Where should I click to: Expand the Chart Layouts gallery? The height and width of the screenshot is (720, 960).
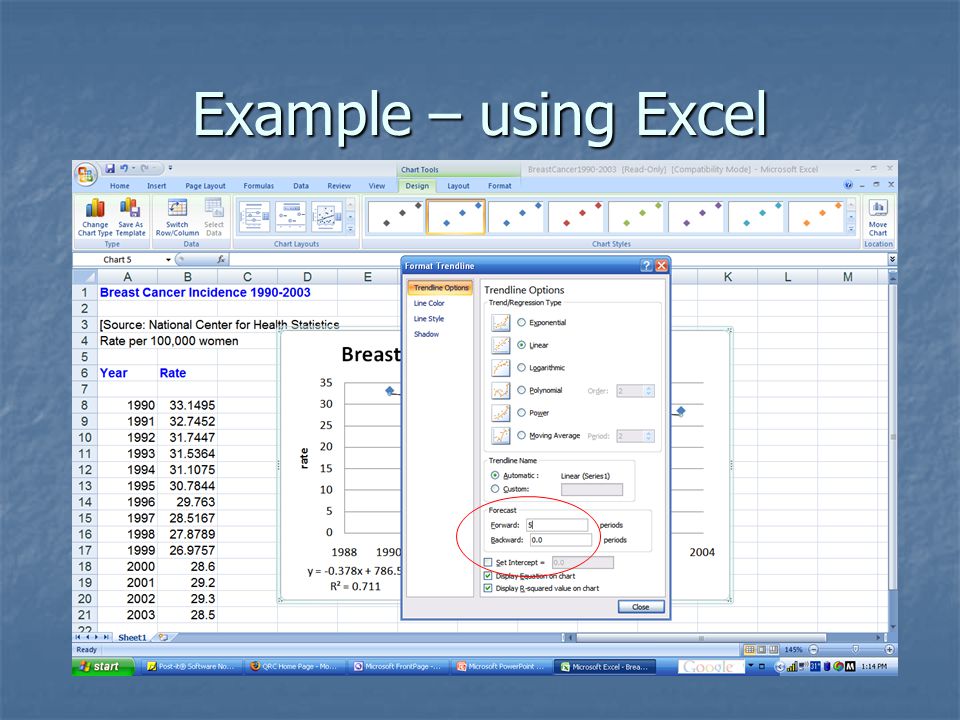pos(350,230)
